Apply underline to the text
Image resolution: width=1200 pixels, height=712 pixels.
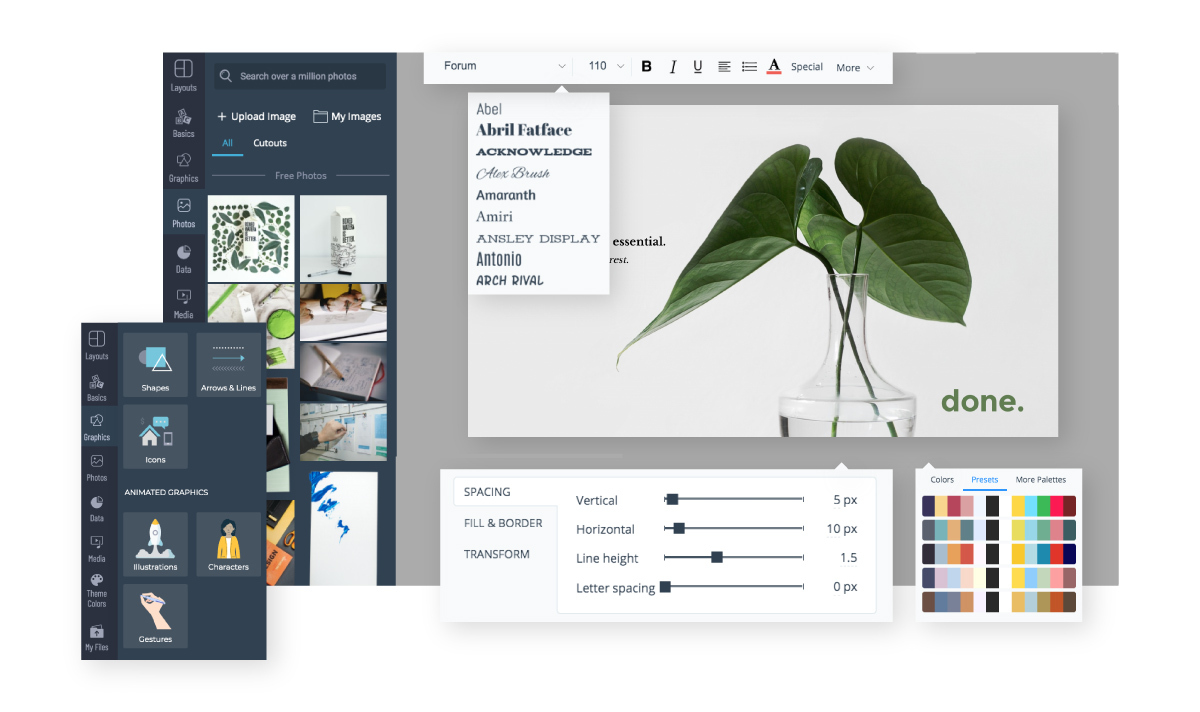(x=697, y=66)
